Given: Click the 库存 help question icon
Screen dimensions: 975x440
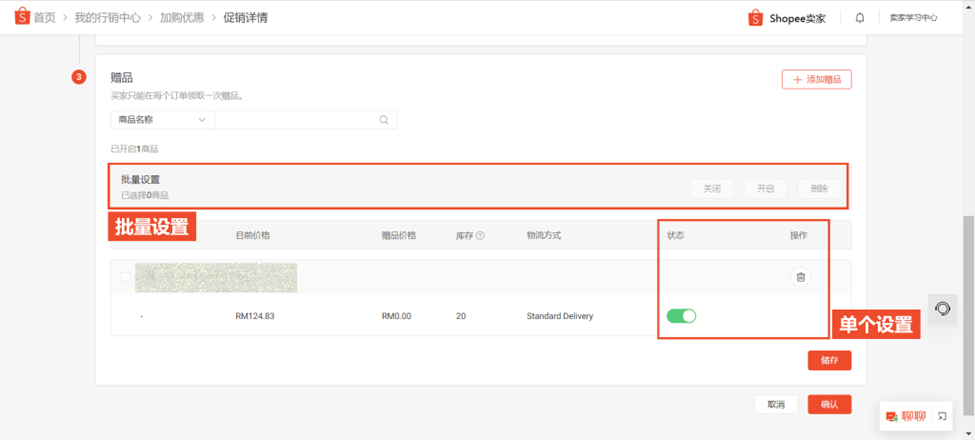Looking at the screenshot, I should pyautogui.click(x=481, y=236).
